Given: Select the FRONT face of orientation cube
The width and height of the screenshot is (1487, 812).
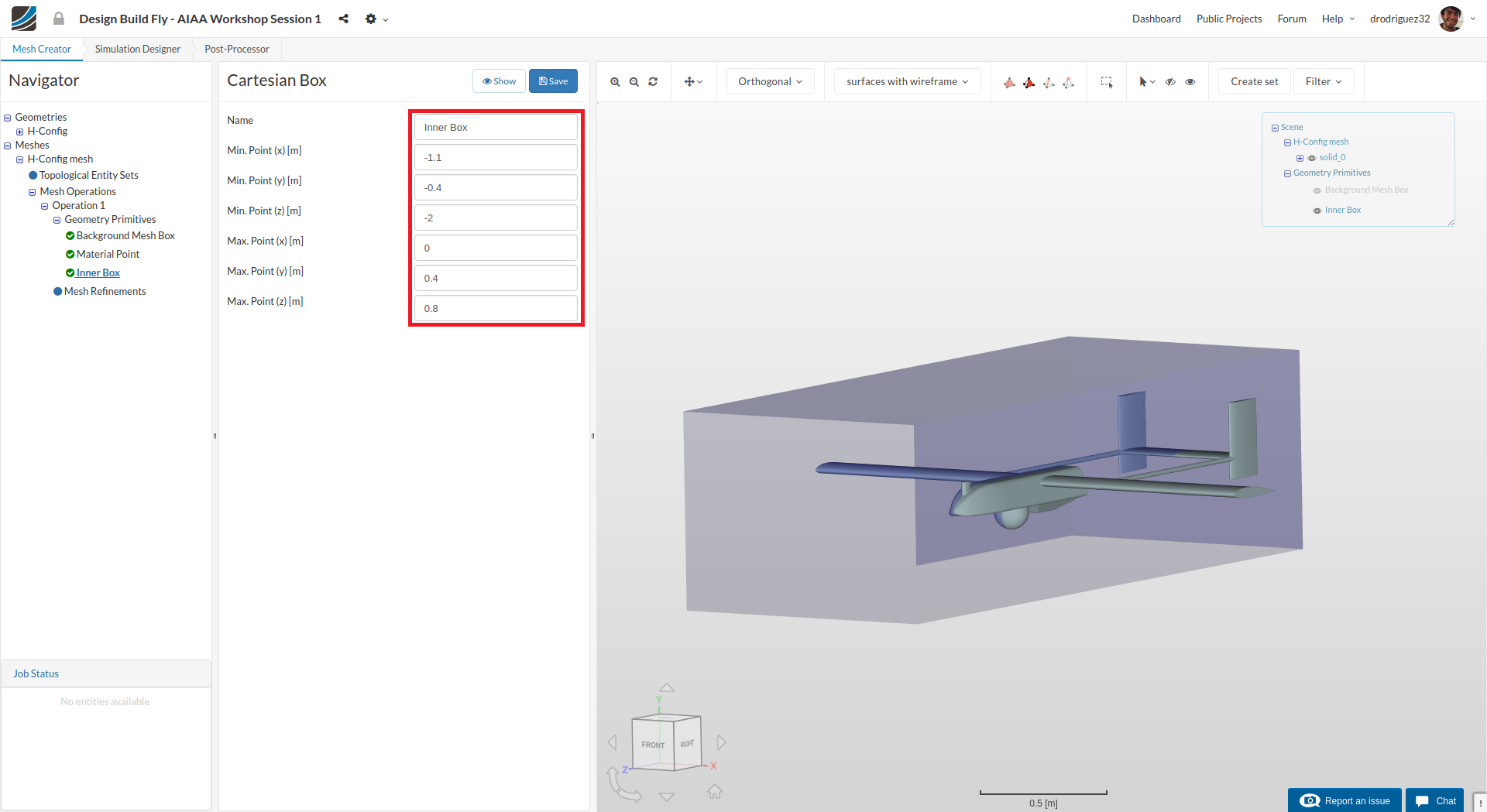Looking at the screenshot, I should 652,744.
